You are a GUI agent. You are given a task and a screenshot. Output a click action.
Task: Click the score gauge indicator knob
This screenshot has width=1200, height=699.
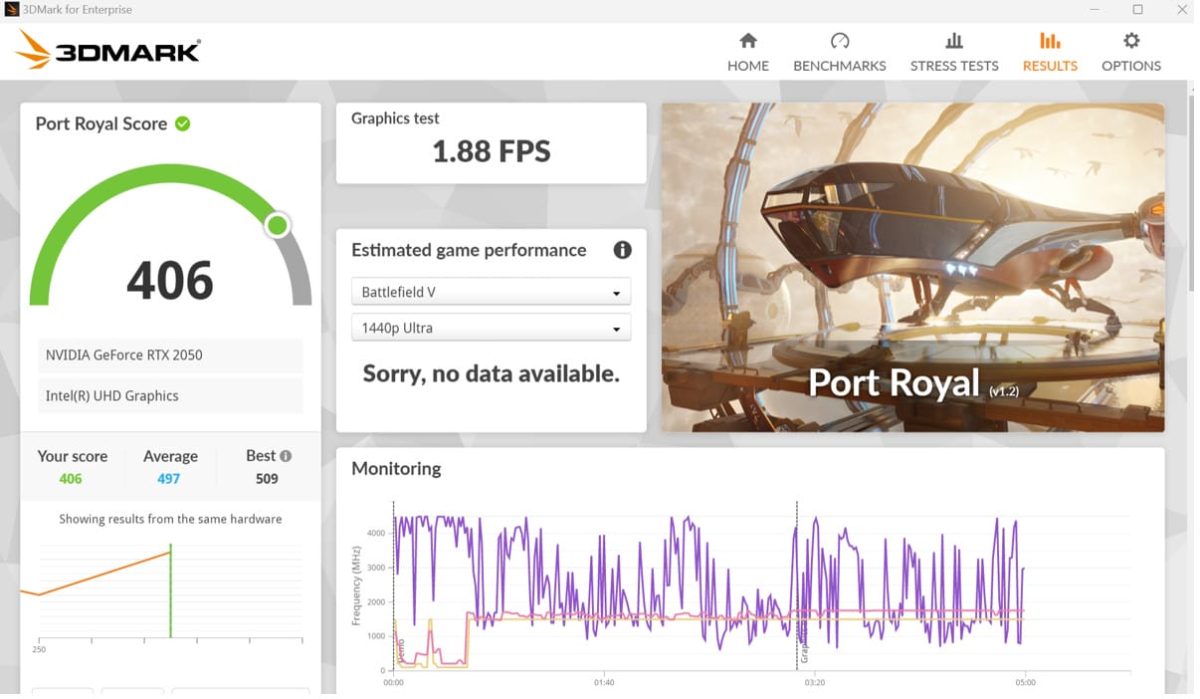click(x=278, y=225)
